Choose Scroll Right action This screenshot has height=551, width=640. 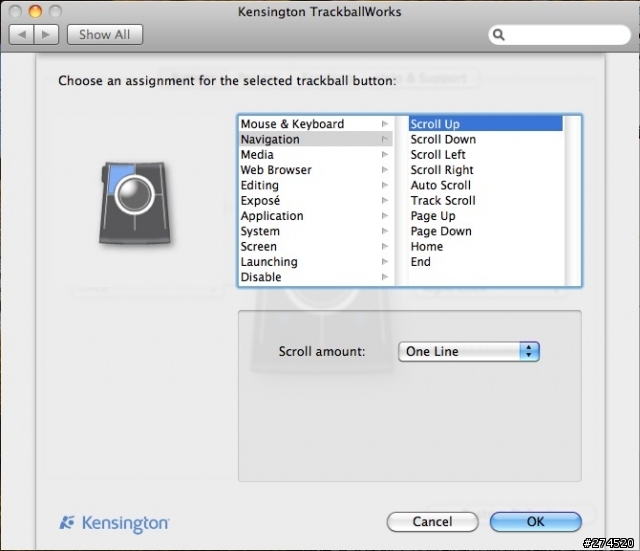tap(486, 170)
